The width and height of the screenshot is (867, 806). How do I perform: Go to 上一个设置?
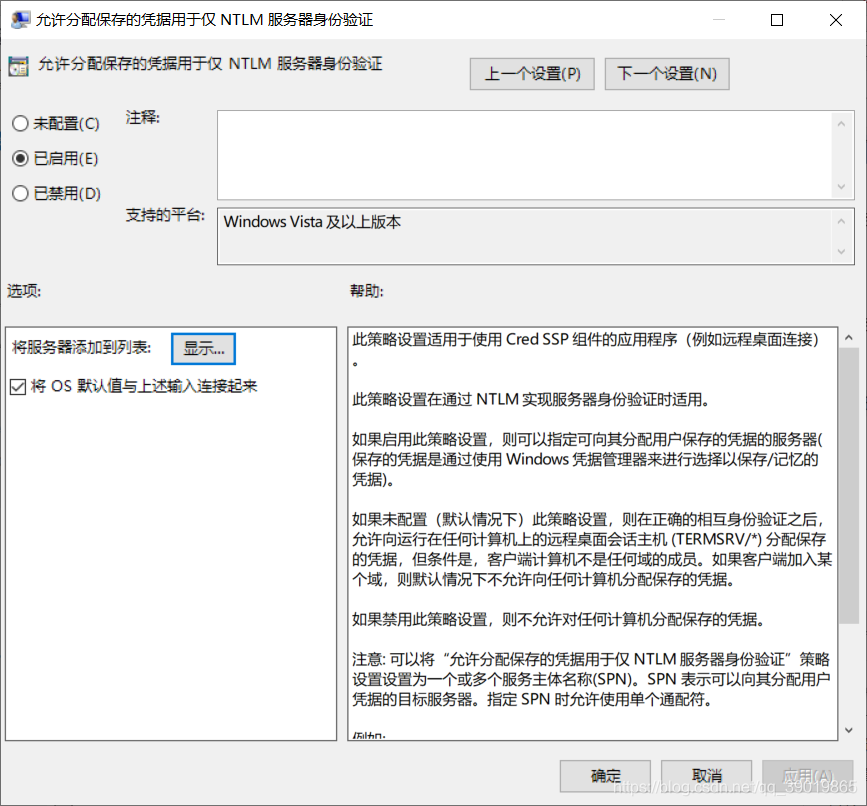pyautogui.click(x=531, y=73)
